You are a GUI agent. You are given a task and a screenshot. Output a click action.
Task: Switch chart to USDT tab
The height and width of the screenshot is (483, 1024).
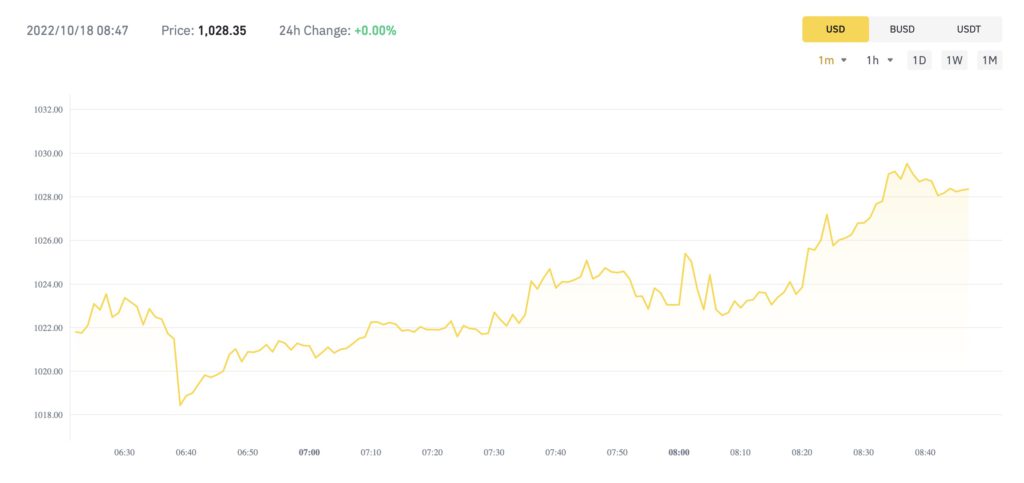click(x=968, y=29)
